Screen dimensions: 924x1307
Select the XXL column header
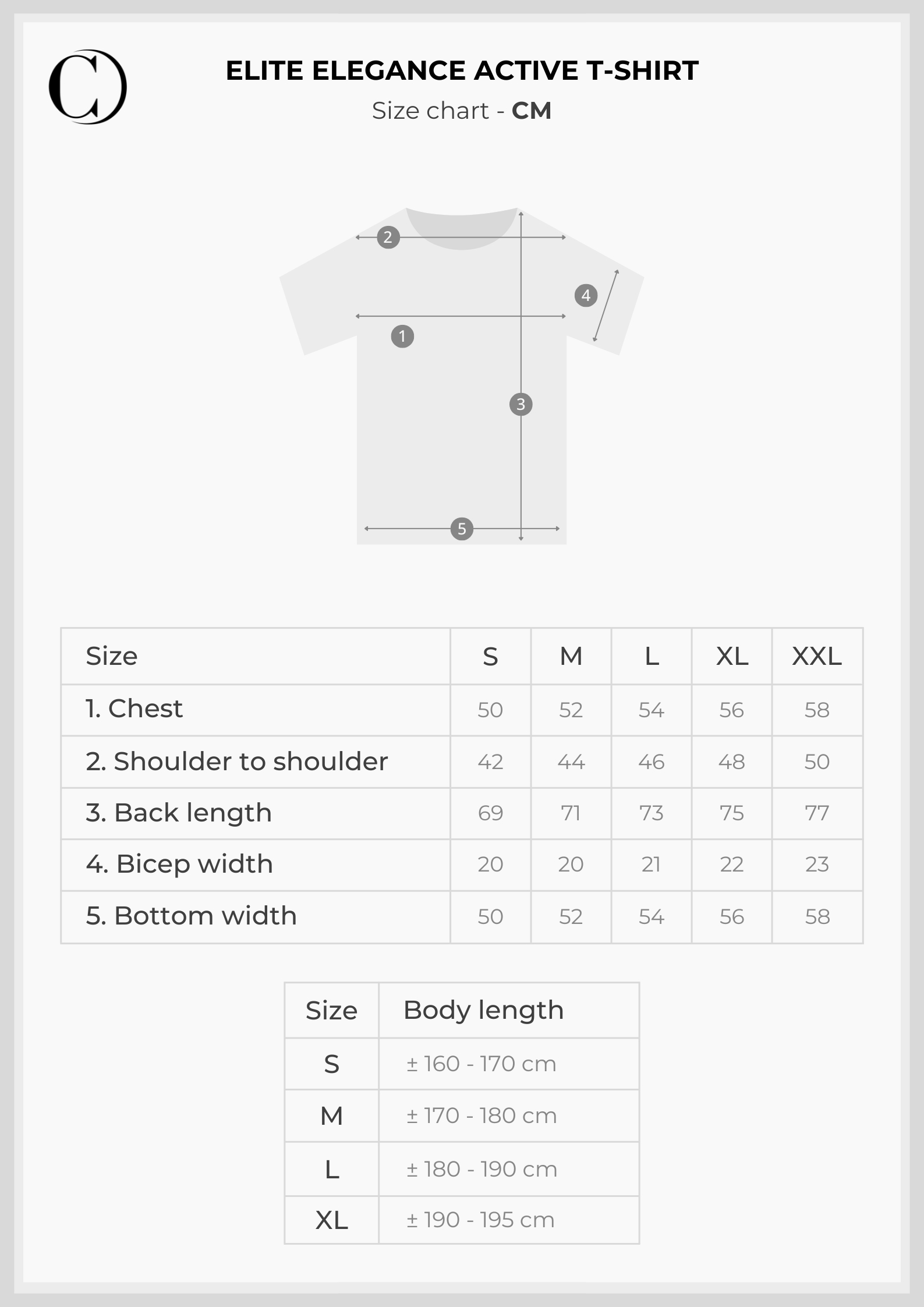(817, 656)
